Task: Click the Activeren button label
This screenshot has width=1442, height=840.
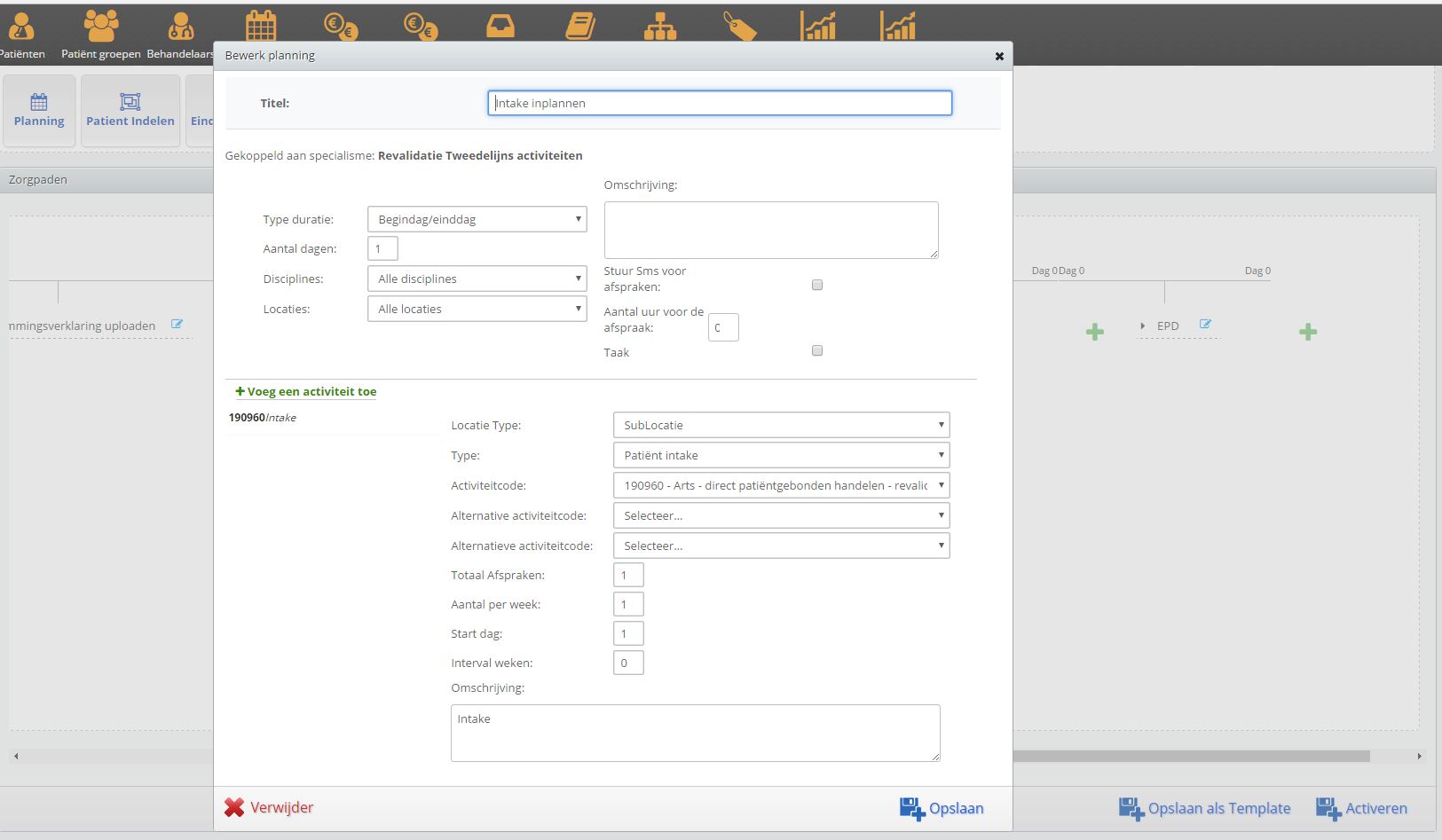Action: tap(1376, 808)
